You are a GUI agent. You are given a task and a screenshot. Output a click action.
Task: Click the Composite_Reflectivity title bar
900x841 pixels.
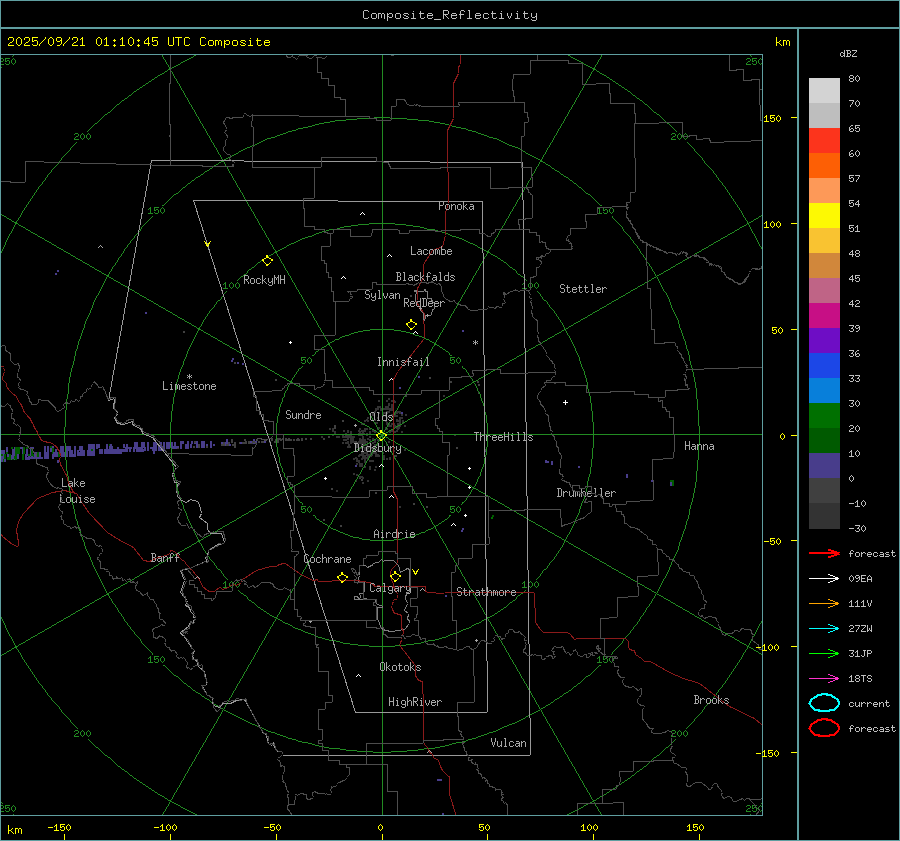449,14
